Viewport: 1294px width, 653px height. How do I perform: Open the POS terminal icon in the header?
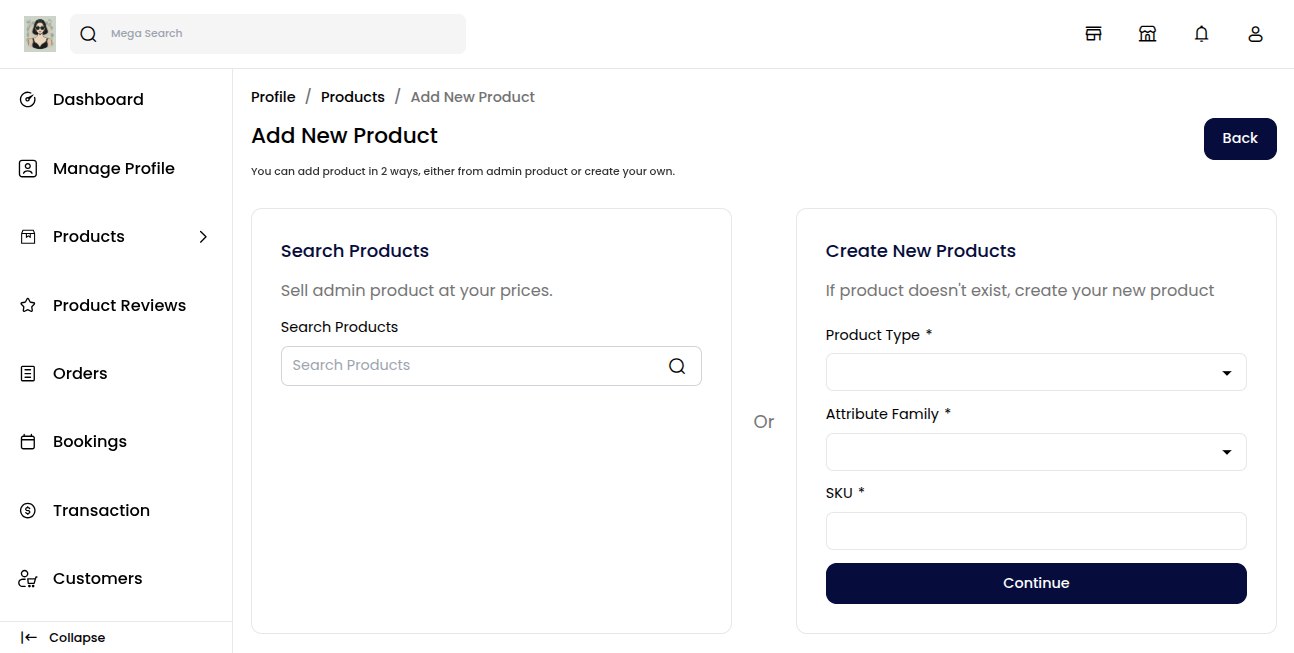tap(1093, 33)
